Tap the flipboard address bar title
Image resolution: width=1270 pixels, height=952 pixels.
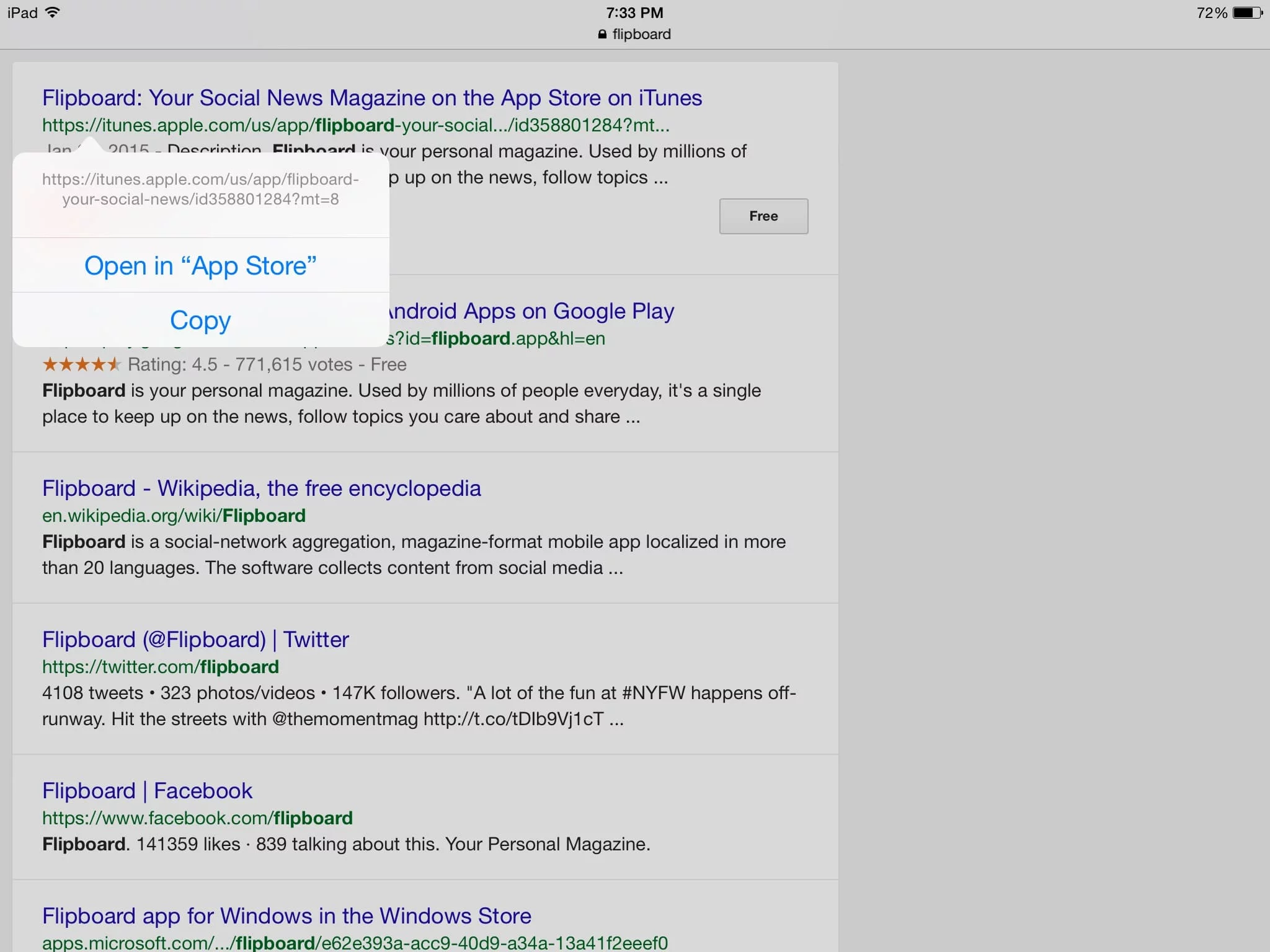coord(642,34)
